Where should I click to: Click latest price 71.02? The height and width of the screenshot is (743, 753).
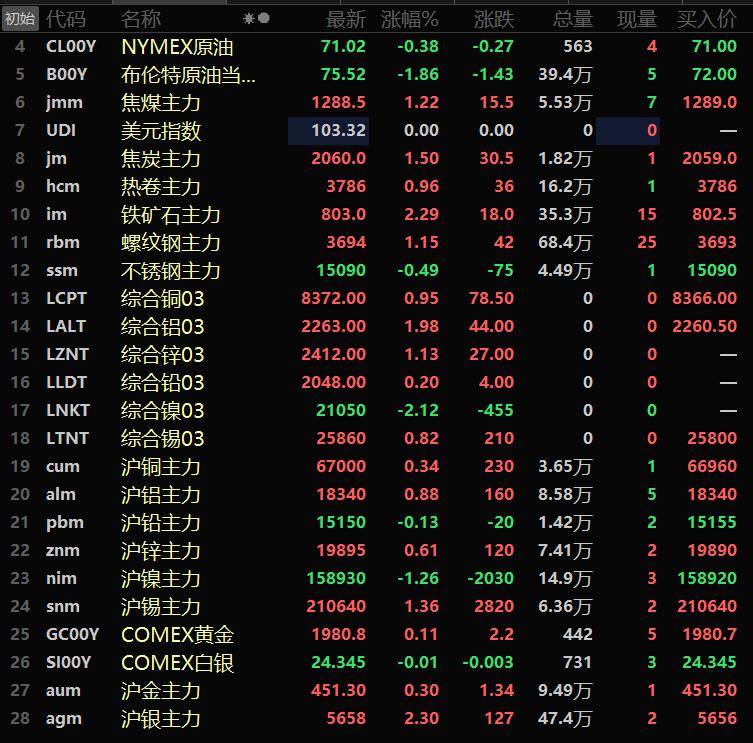[343, 47]
